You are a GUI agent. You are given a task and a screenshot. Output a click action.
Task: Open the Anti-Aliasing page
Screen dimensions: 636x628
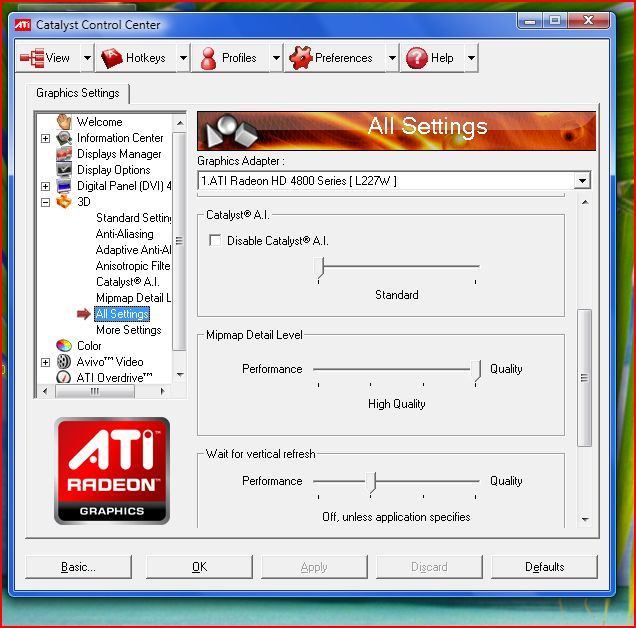tap(125, 234)
